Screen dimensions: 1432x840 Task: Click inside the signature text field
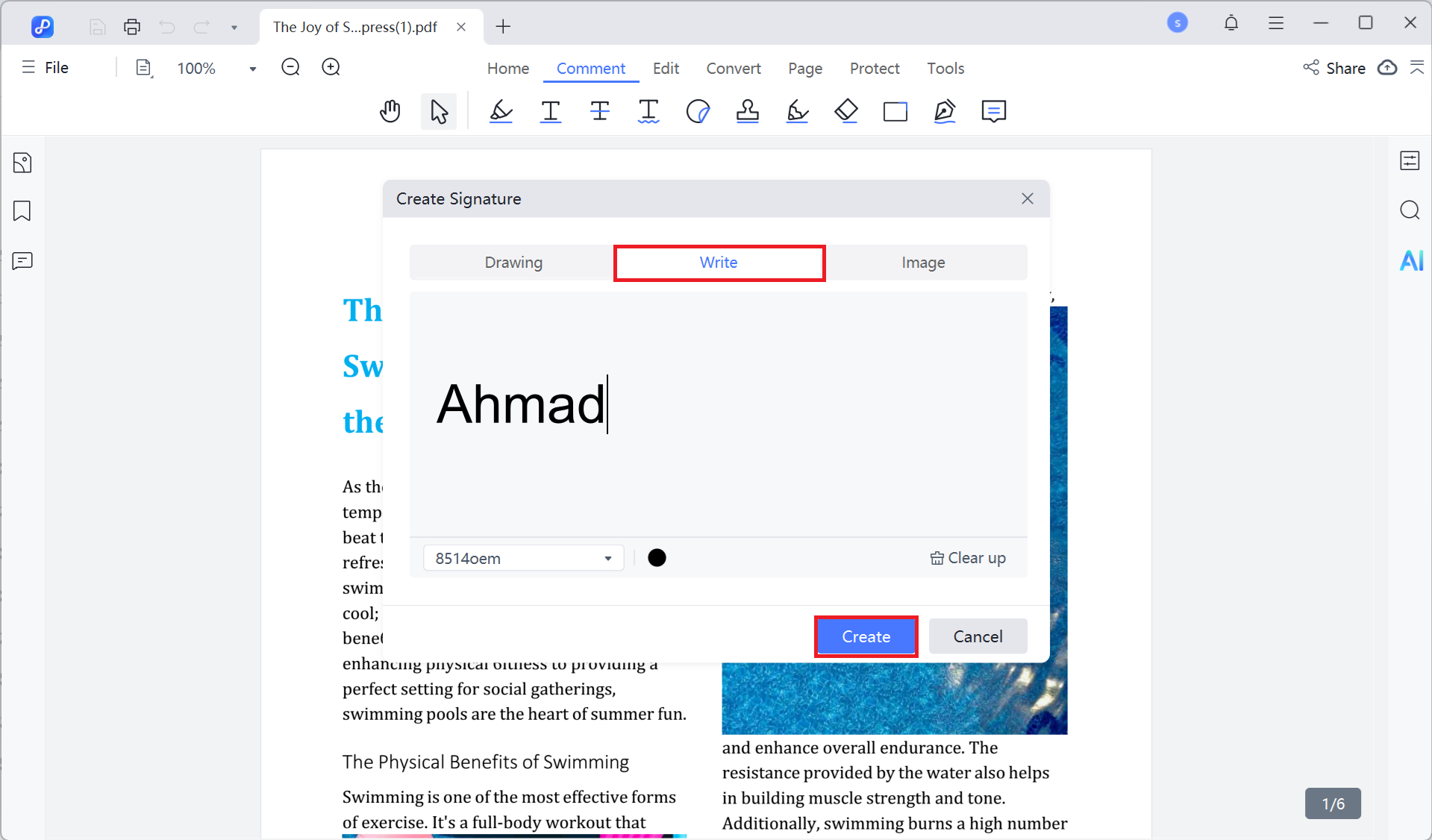tap(716, 416)
